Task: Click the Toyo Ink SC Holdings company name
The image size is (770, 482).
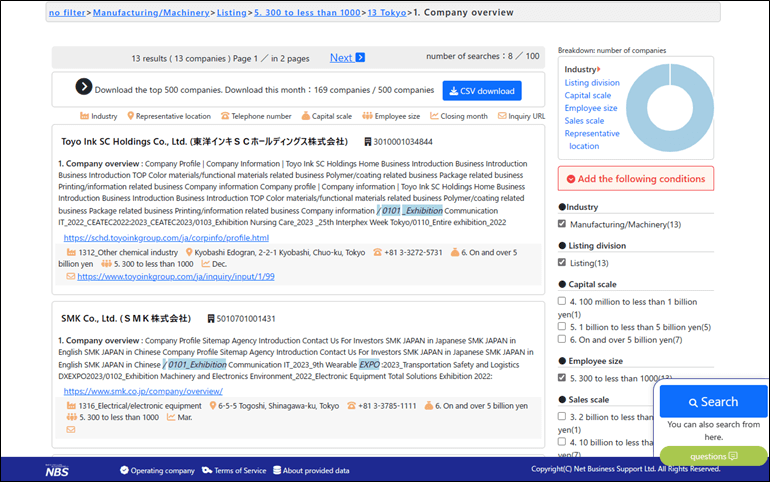Action: coord(204,142)
